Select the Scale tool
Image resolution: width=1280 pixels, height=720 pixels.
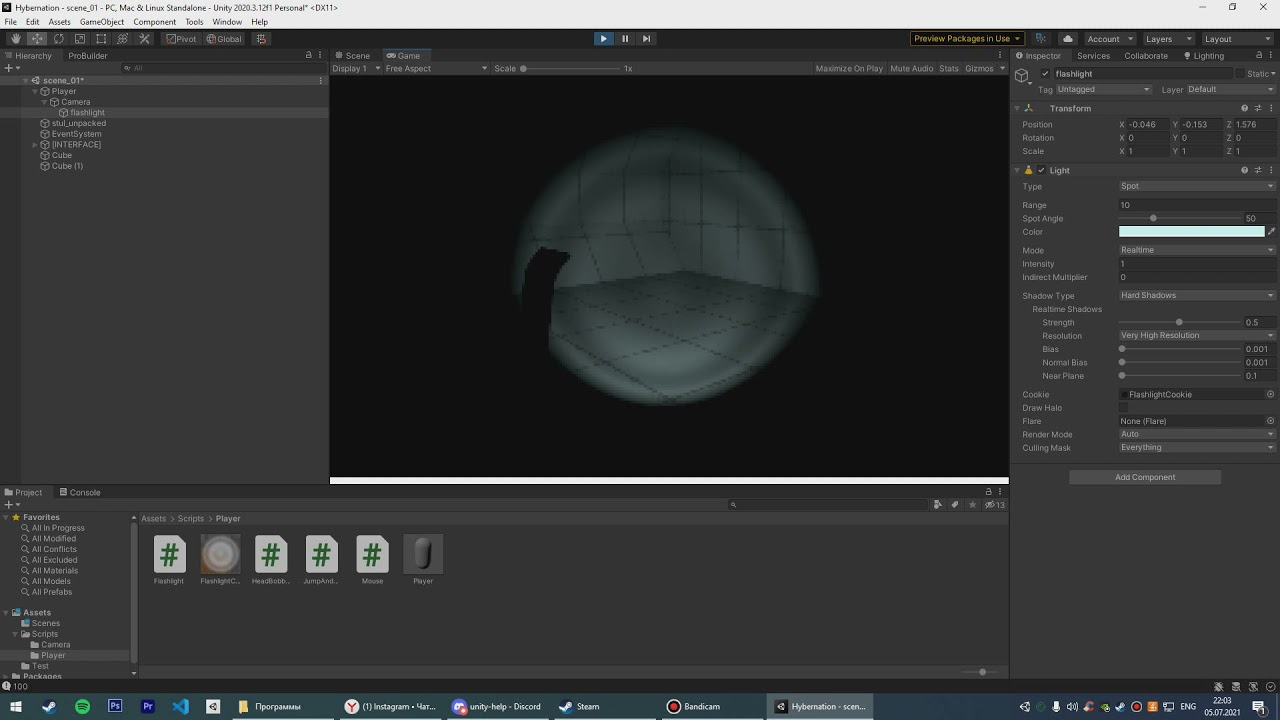(x=80, y=38)
